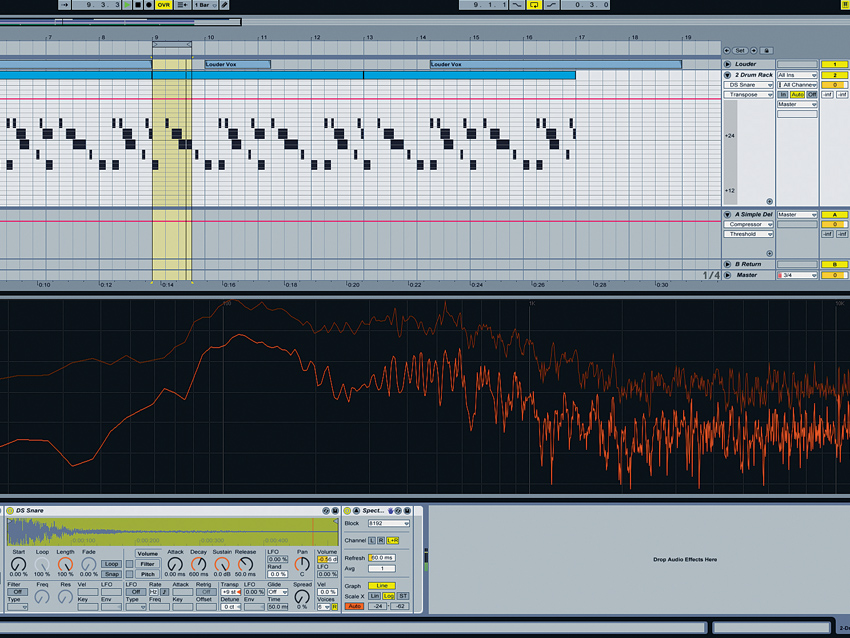Image resolution: width=850 pixels, height=638 pixels.
Task: Open the 1 Bar quantization menu
Action: tap(206, 5)
